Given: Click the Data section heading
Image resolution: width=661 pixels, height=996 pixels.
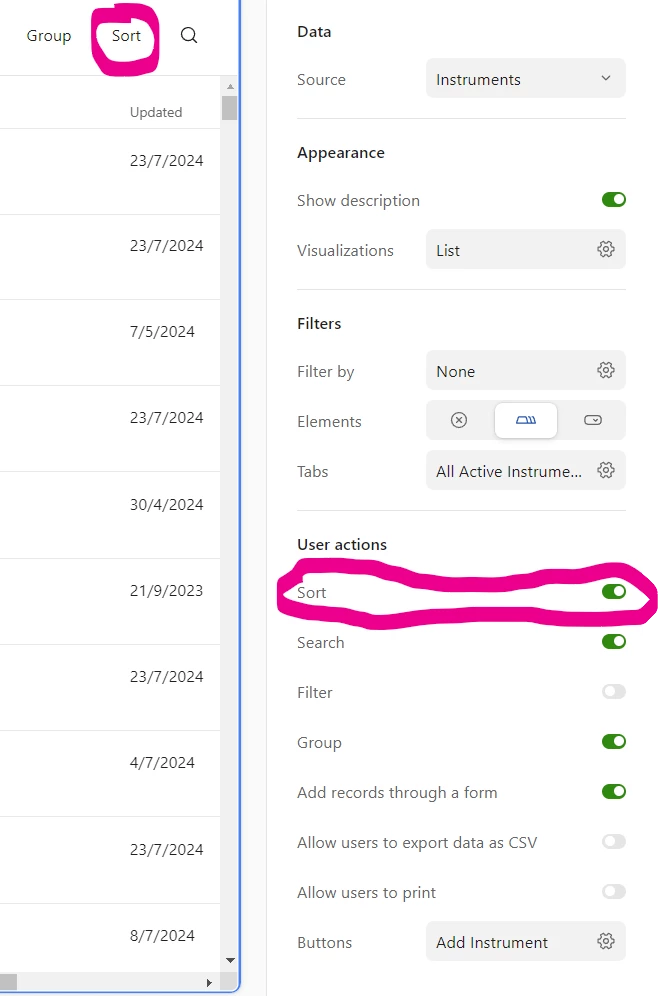Looking at the screenshot, I should pyautogui.click(x=314, y=32).
